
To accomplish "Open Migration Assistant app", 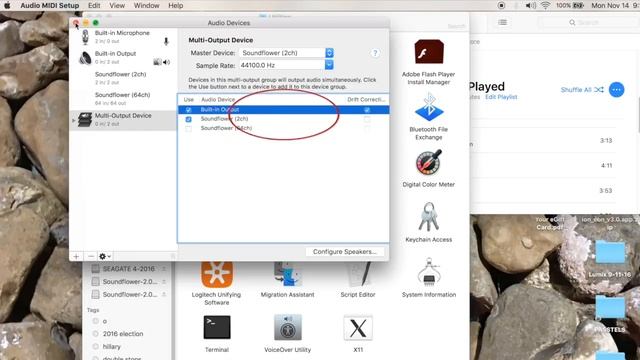I will point(287,280).
